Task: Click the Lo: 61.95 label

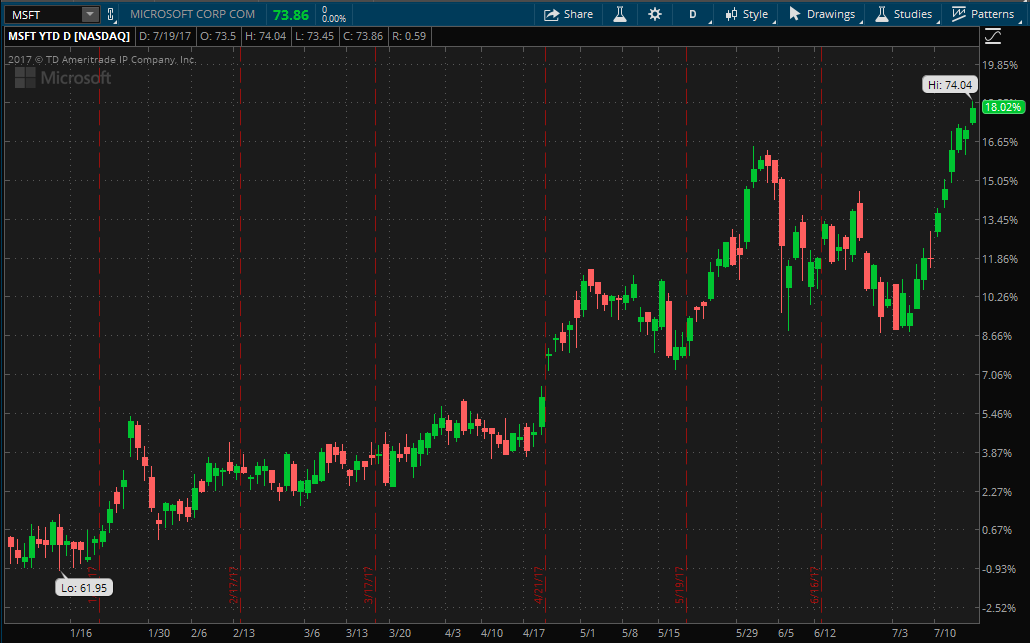Action: point(84,588)
